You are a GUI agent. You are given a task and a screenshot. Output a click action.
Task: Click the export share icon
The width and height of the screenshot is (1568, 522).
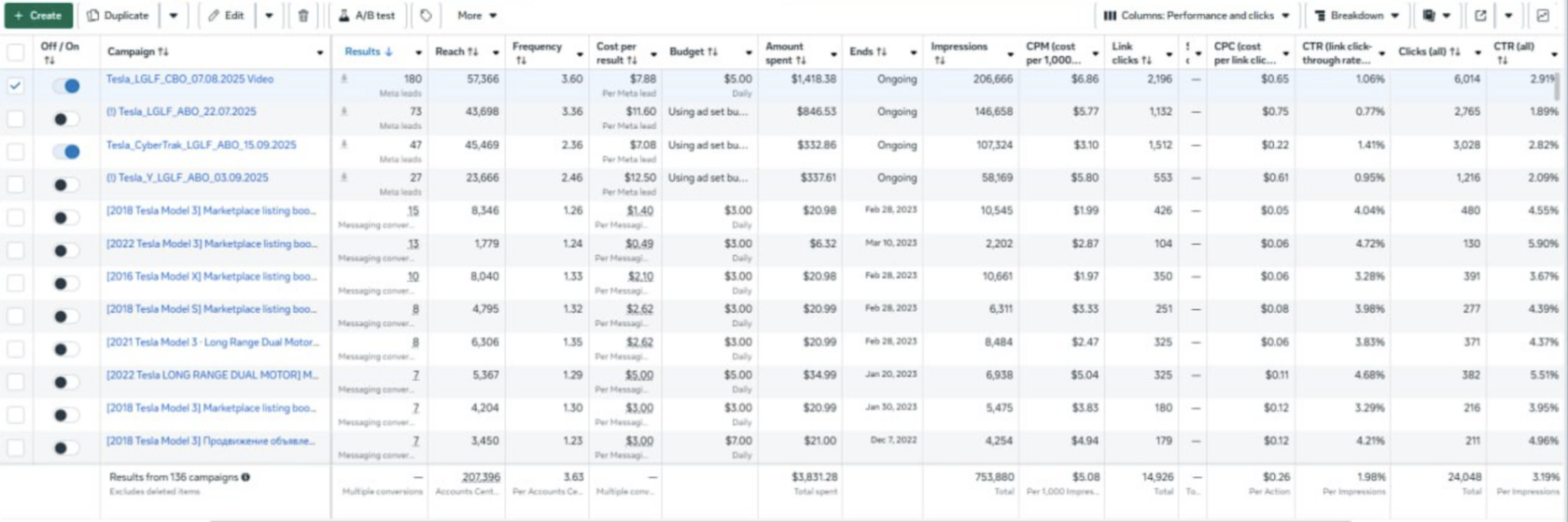pyautogui.click(x=1480, y=16)
